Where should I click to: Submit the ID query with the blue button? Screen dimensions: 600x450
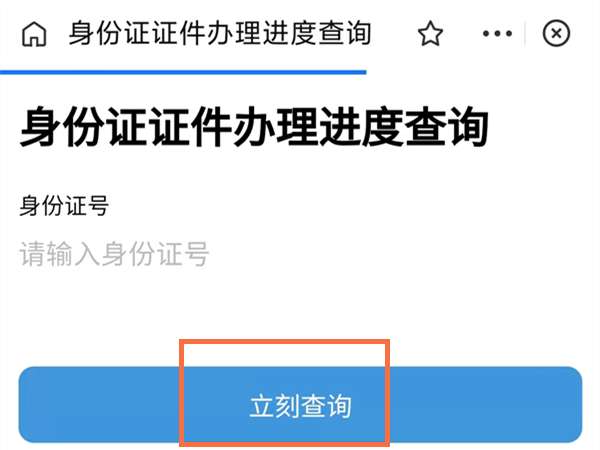click(300, 405)
